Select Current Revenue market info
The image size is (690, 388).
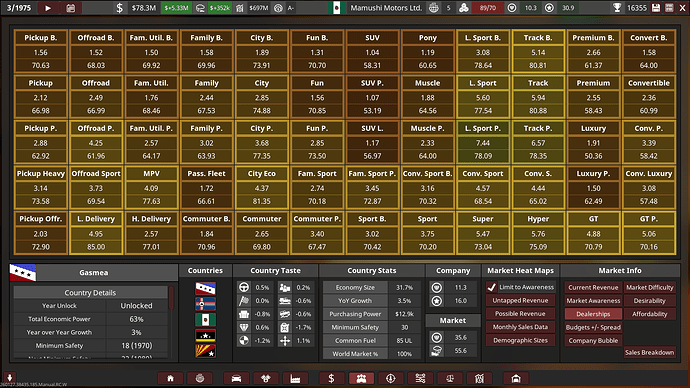[x=593, y=287]
